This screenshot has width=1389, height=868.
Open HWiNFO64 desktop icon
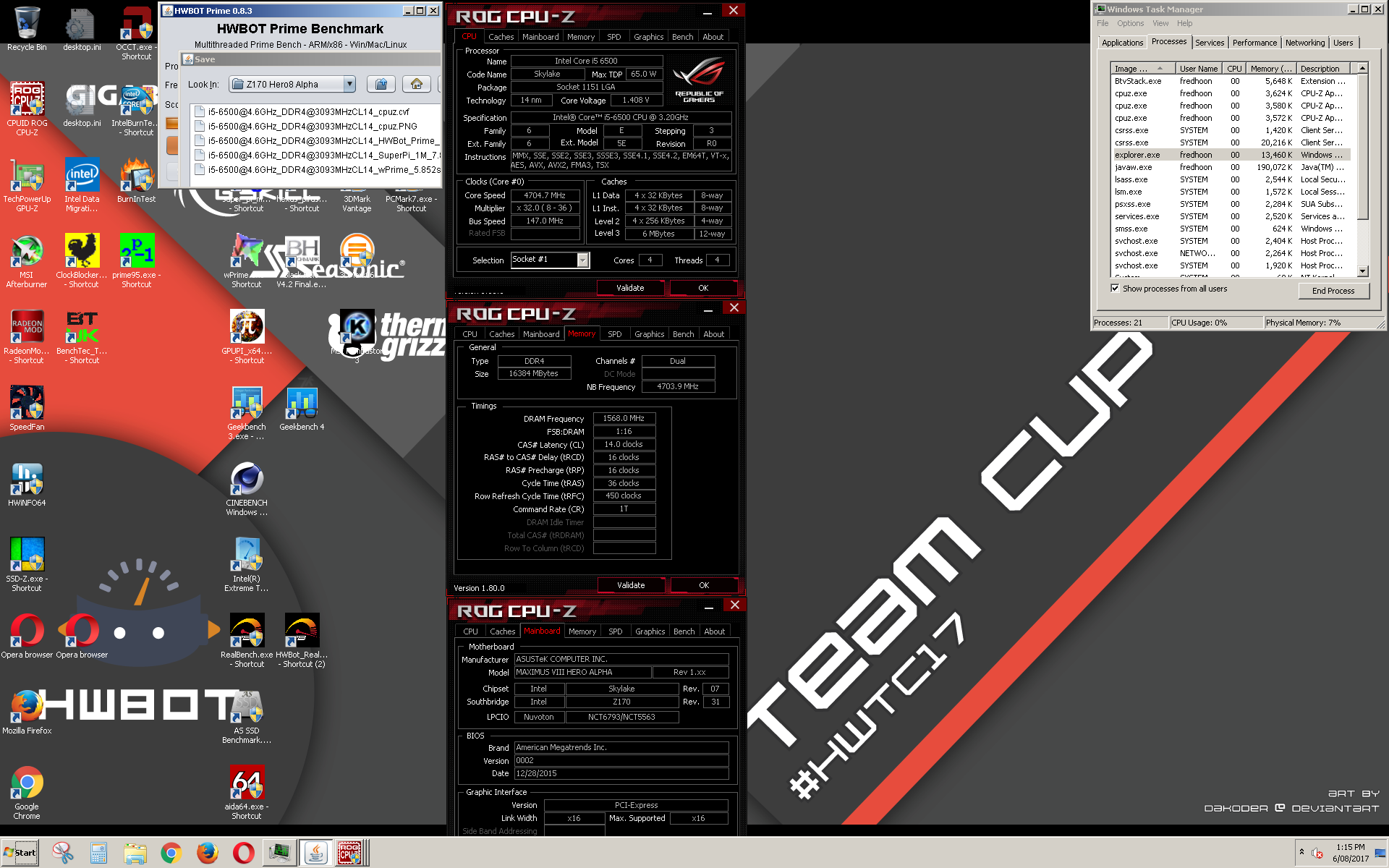pyautogui.click(x=27, y=485)
